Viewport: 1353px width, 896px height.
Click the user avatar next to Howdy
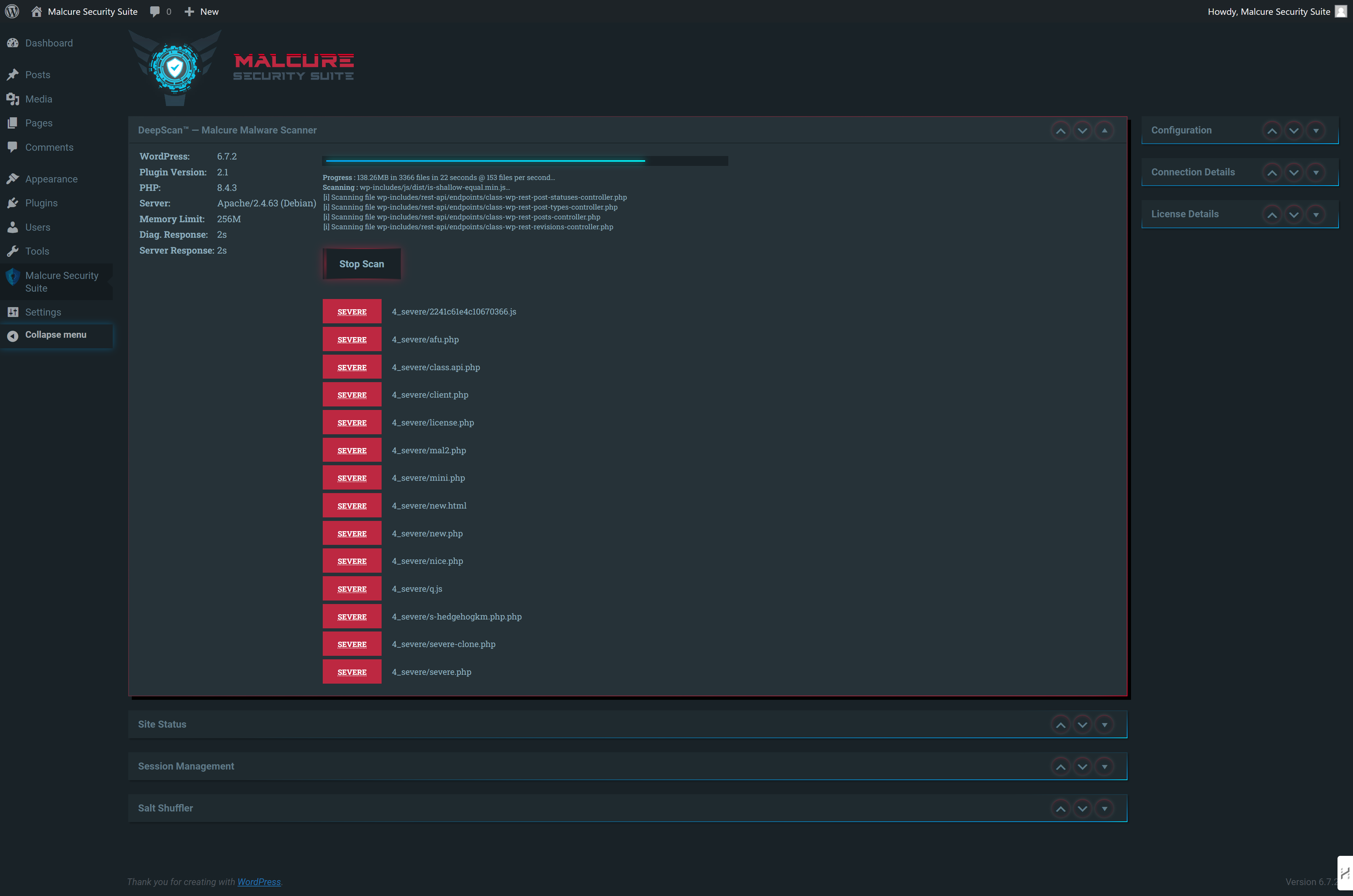tap(1340, 11)
